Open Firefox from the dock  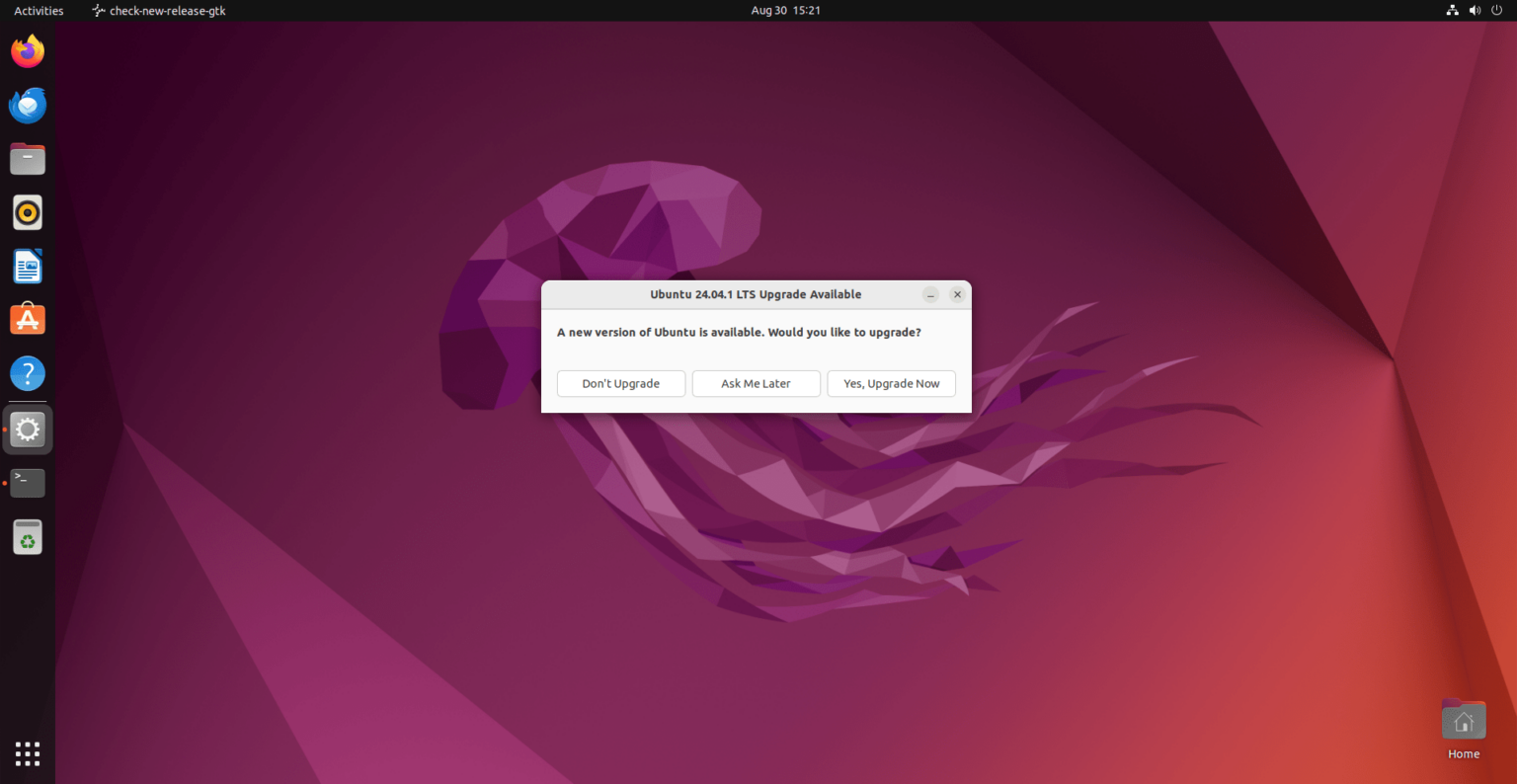coord(27,50)
